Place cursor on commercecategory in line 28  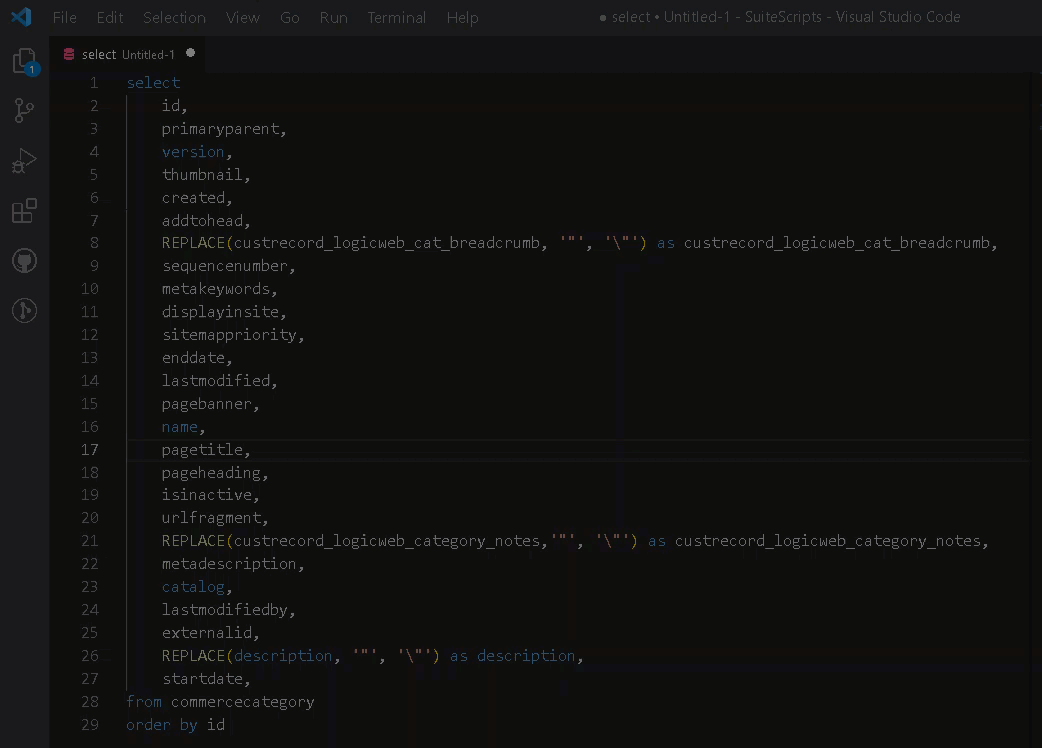coord(242,701)
